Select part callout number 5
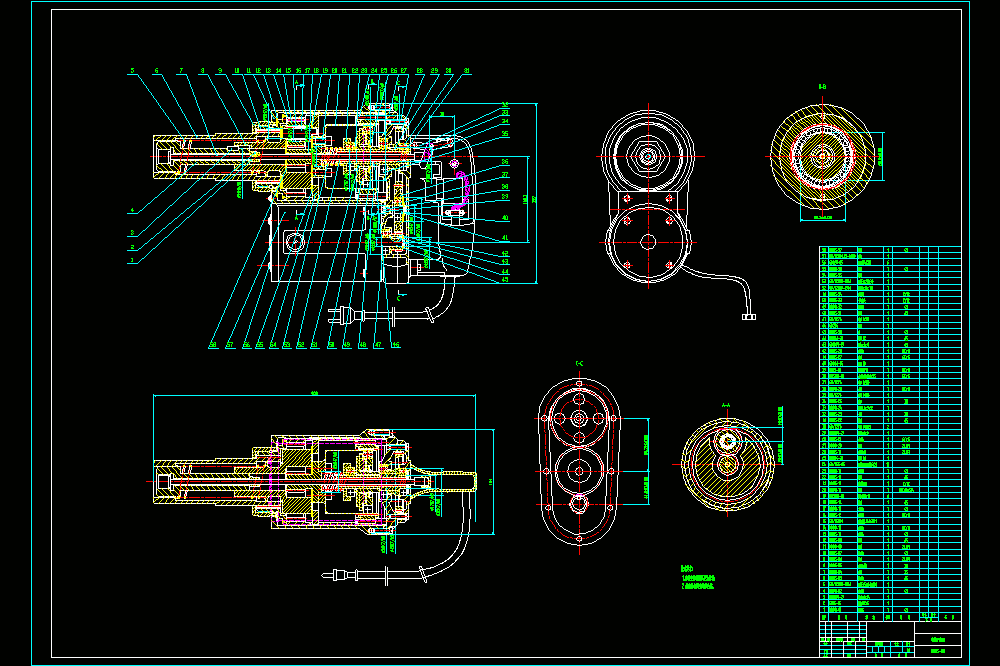Screen dimensions: 1000x666 pyautogui.click(x=133, y=71)
